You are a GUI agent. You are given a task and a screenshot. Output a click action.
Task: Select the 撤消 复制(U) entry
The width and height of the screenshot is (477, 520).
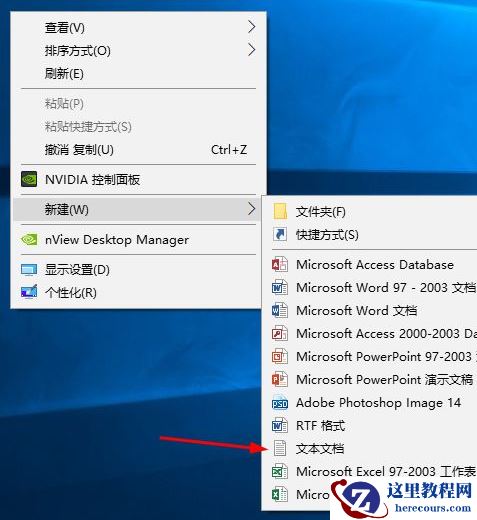[138, 150]
